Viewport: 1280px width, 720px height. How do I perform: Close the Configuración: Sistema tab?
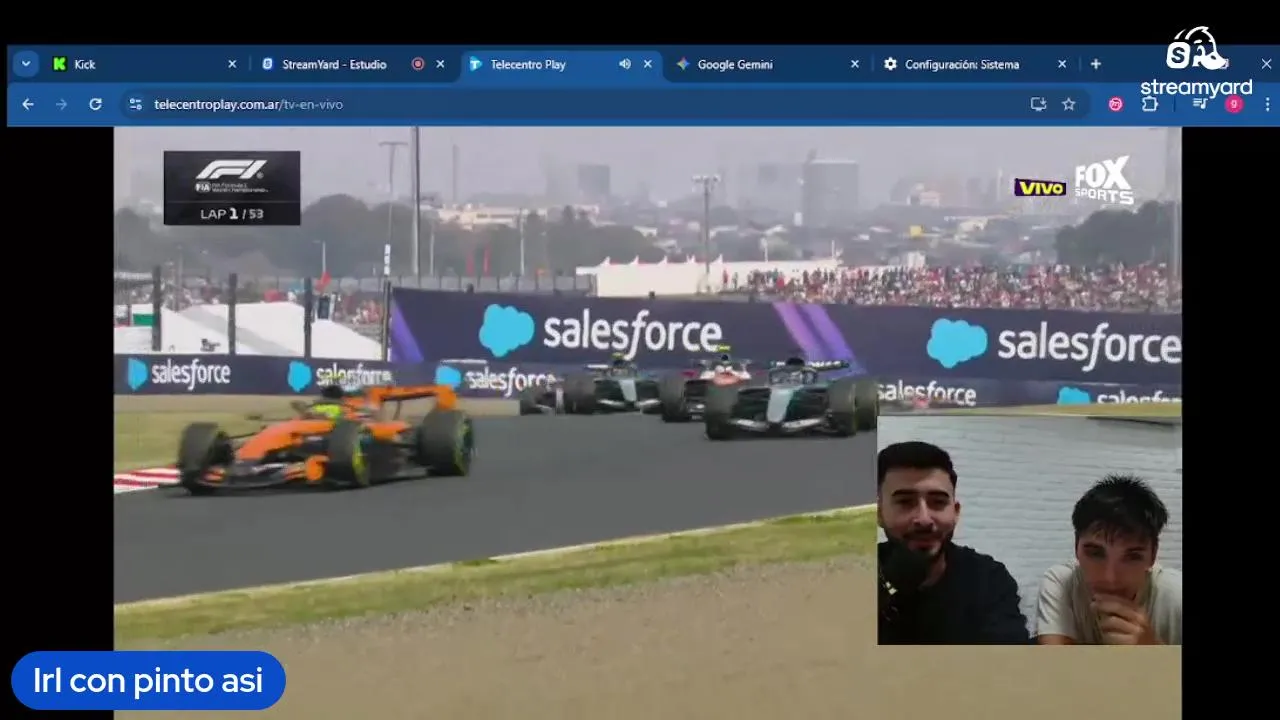click(x=1062, y=64)
